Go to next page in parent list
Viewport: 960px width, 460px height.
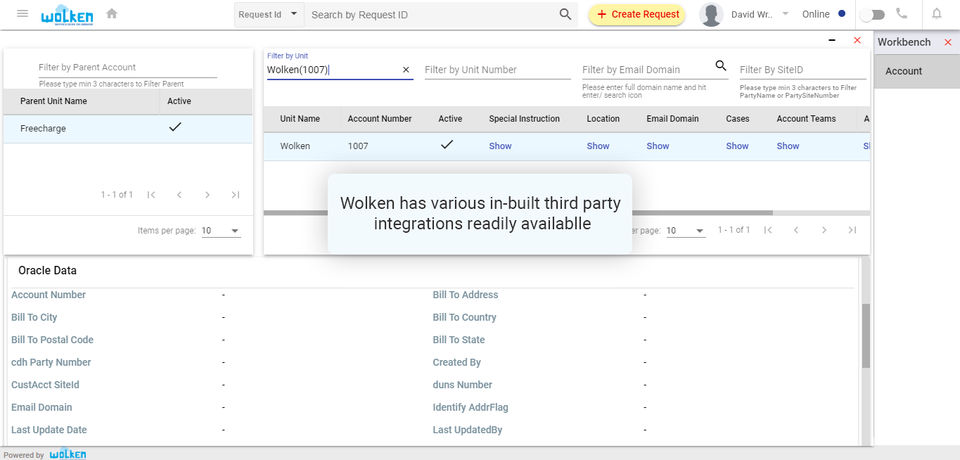pyautogui.click(x=207, y=195)
